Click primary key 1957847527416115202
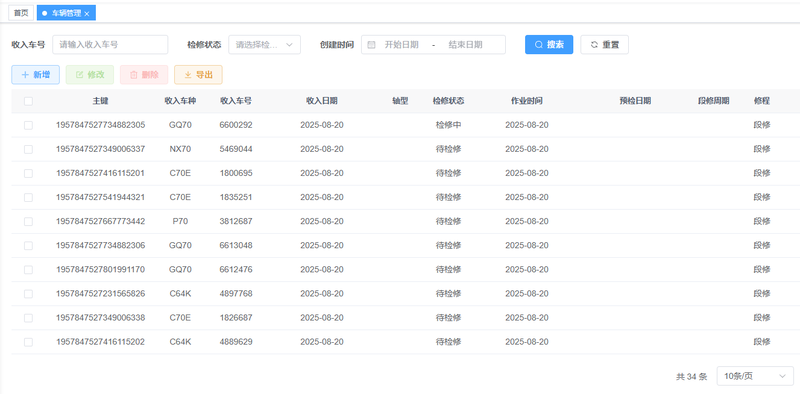The width and height of the screenshot is (800, 394). tap(101, 342)
